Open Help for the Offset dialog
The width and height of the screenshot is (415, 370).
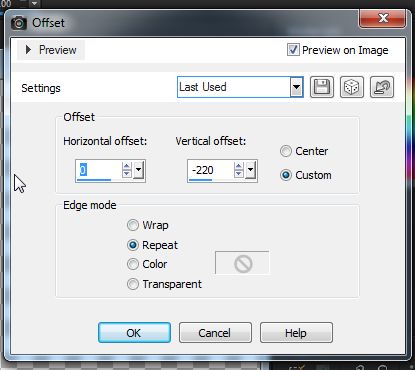pyautogui.click(x=296, y=333)
